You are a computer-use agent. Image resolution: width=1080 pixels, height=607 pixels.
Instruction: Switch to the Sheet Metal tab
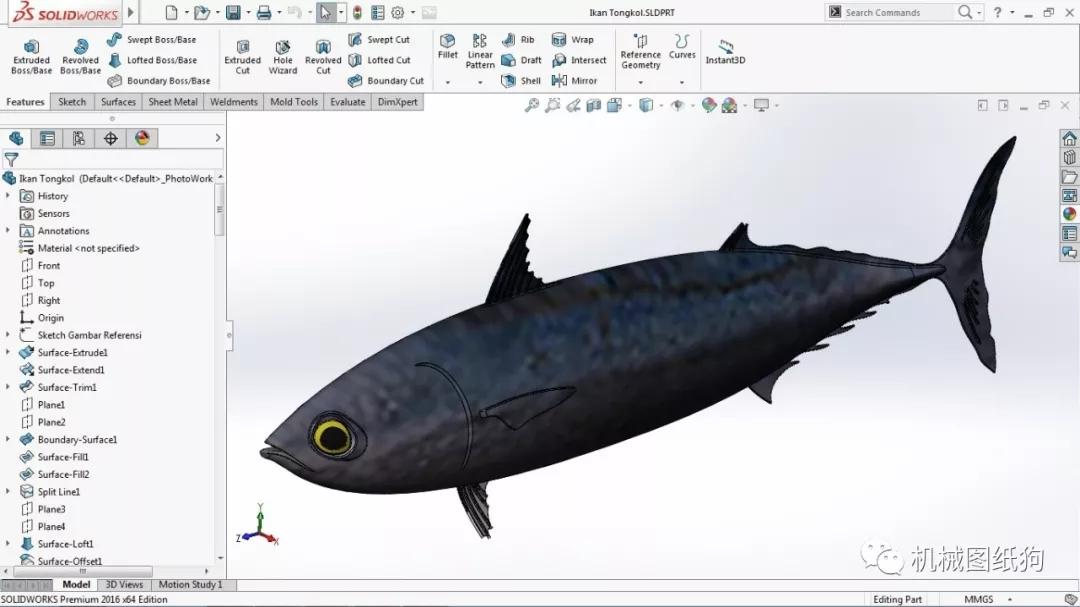(171, 101)
